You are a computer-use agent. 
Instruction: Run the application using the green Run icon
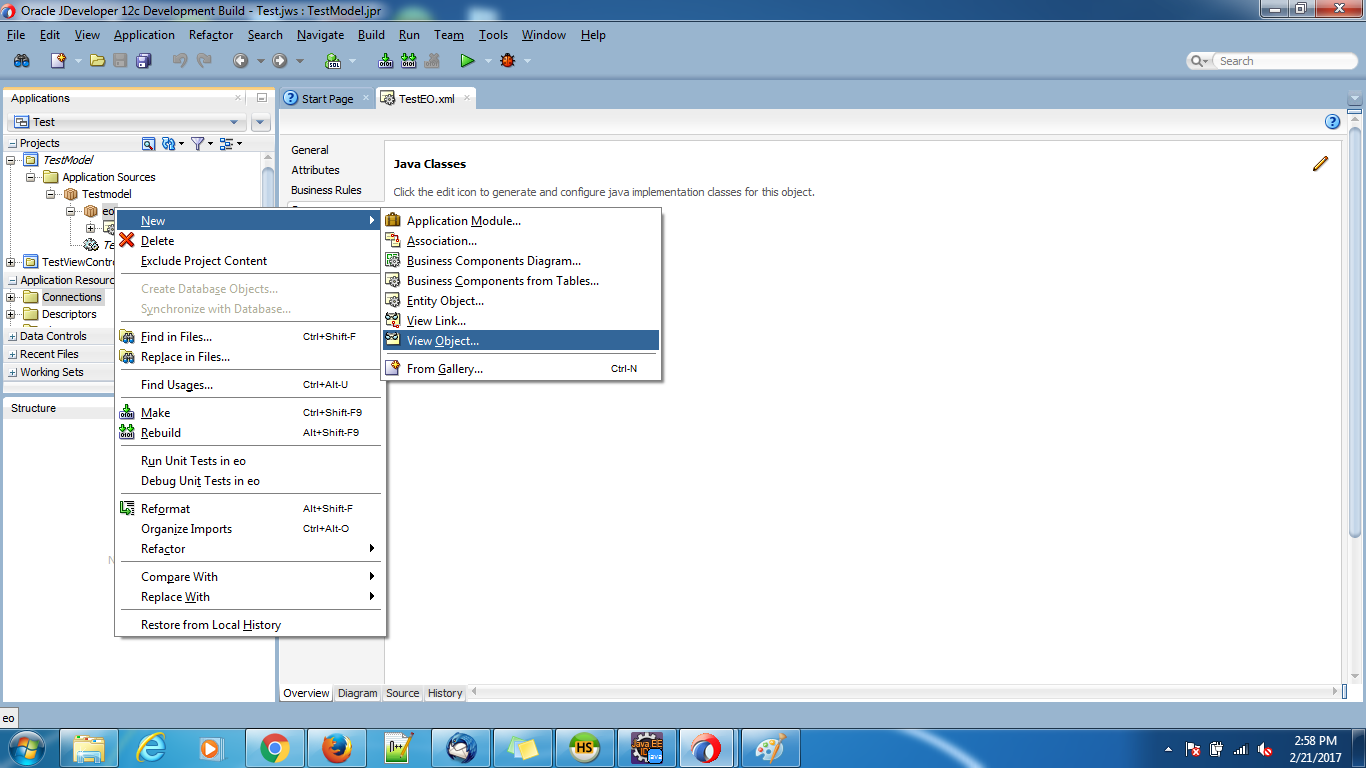click(x=466, y=60)
